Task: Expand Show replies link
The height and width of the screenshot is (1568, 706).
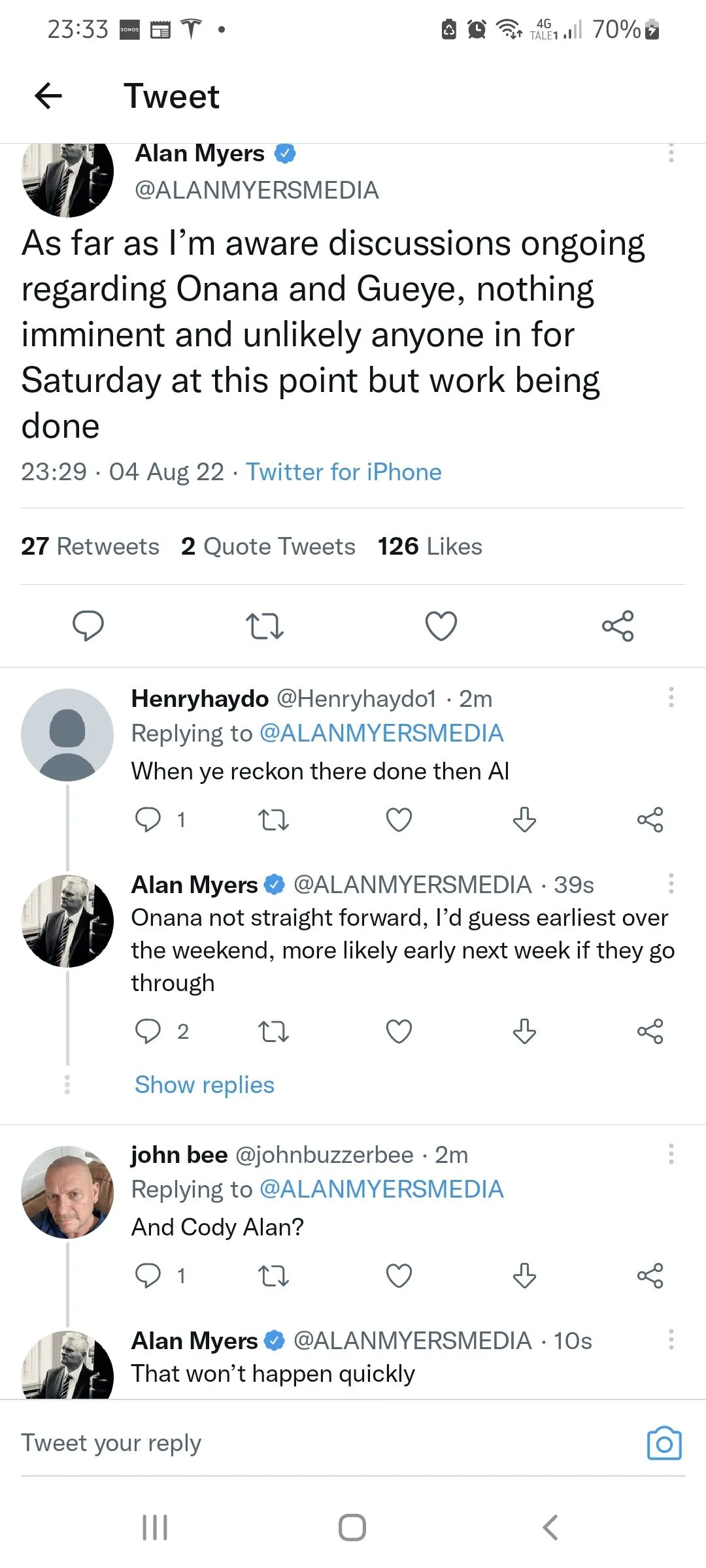Action: pos(205,1085)
